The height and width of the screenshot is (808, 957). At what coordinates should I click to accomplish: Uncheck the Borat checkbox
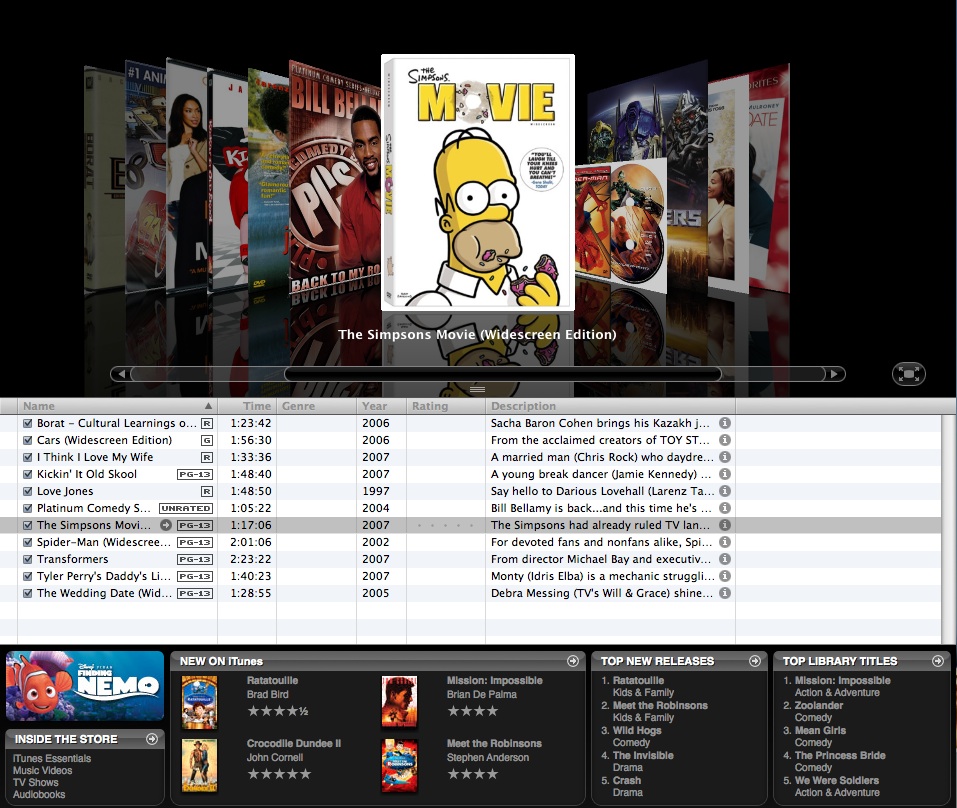coord(27,423)
